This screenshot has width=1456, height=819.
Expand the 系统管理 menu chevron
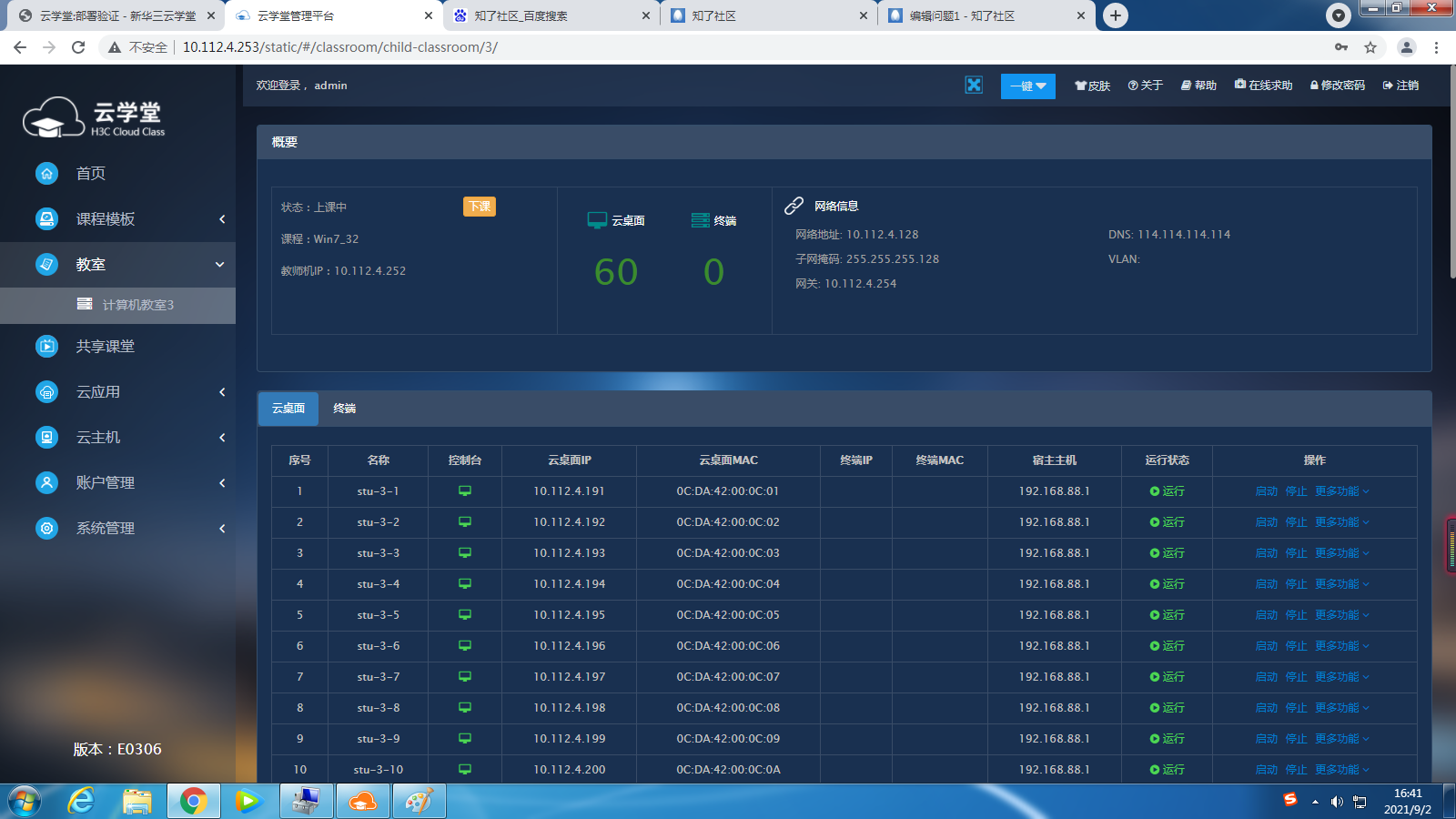[222, 529]
